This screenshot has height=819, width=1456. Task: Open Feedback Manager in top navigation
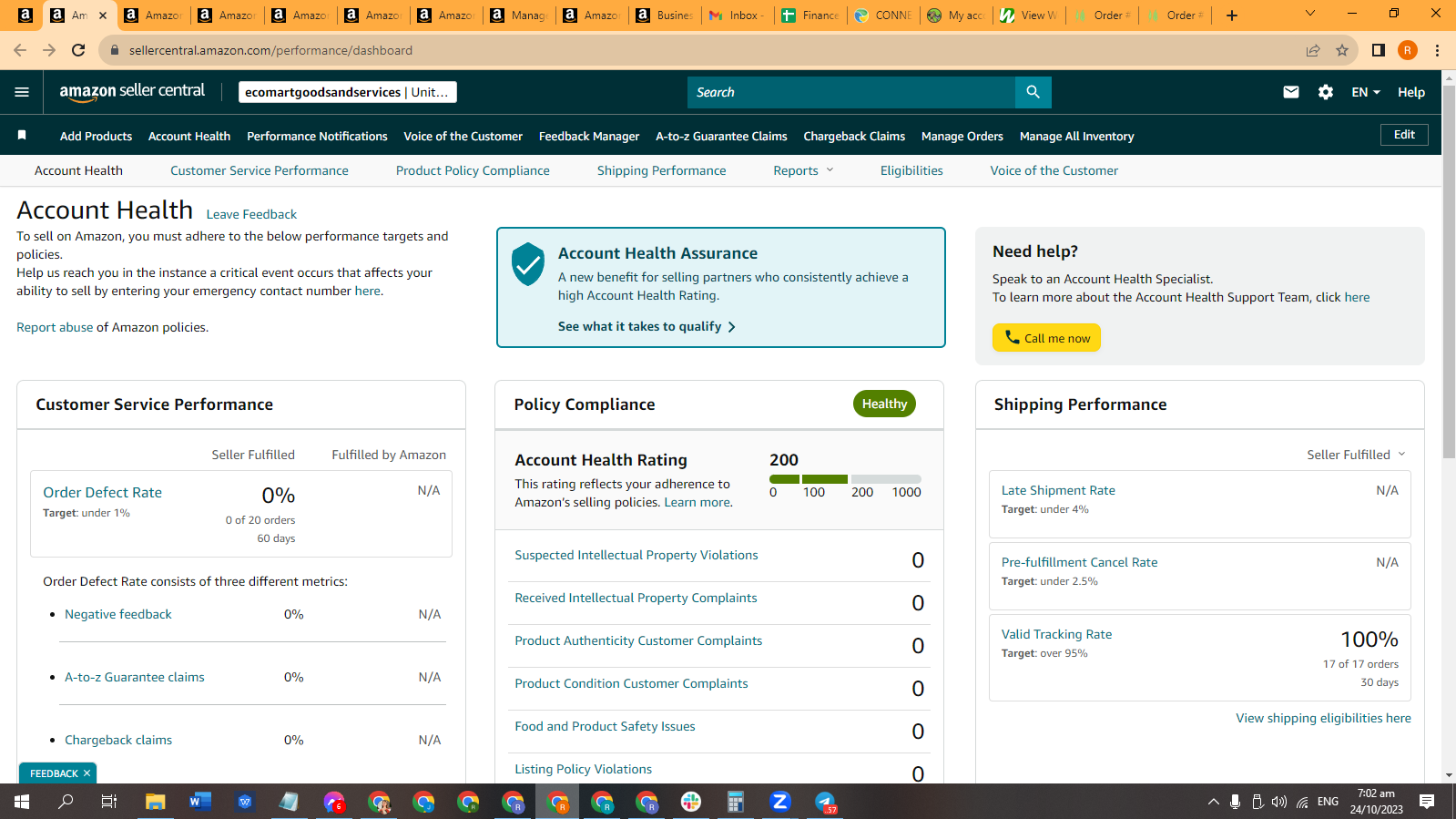point(589,136)
